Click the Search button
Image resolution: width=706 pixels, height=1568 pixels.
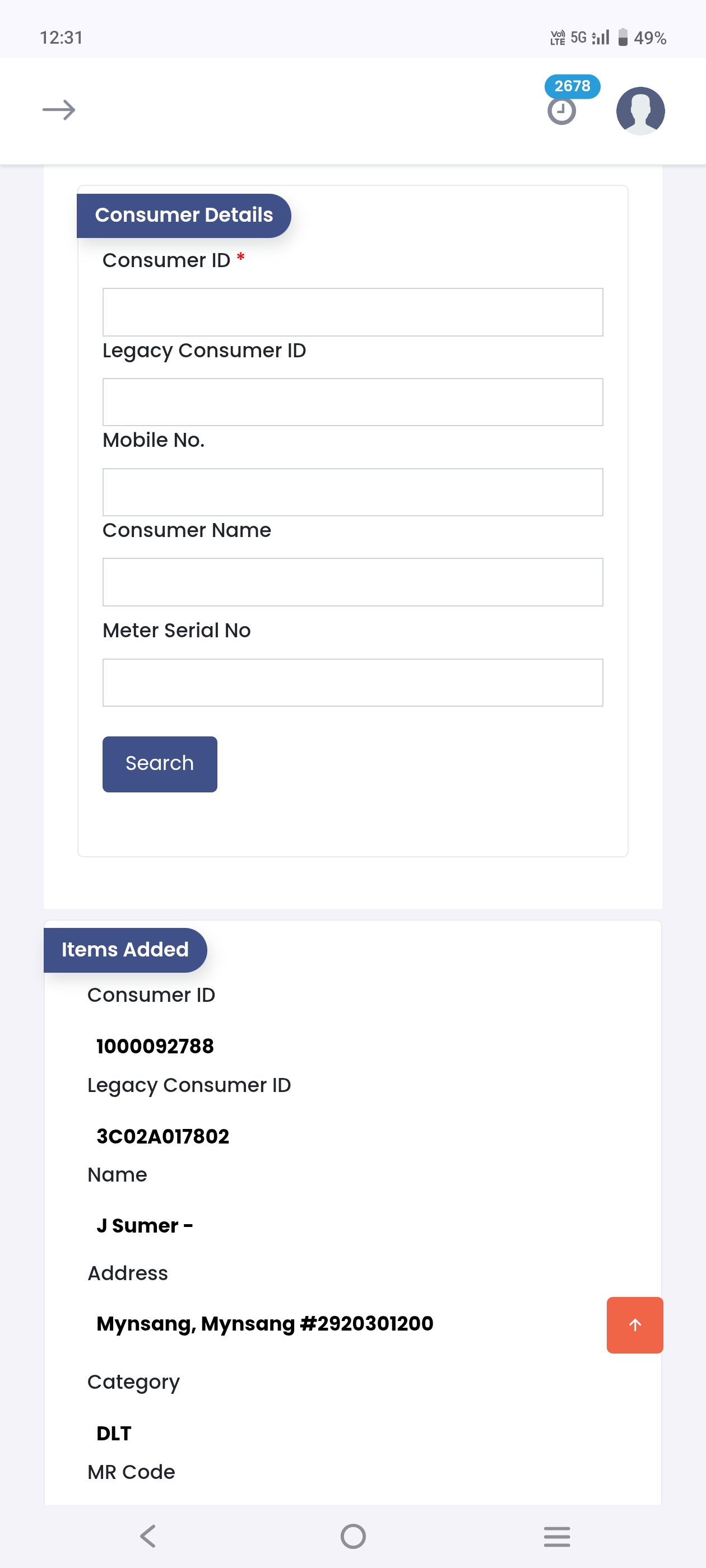[x=160, y=764]
